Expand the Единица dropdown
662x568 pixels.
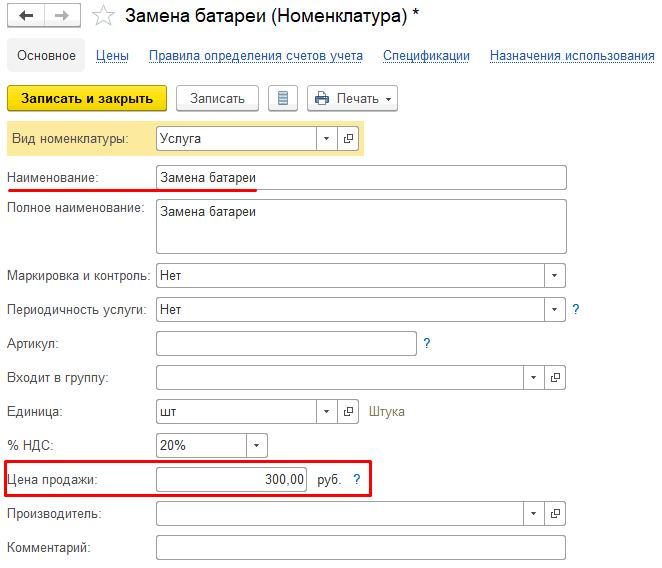tap(326, 411)
